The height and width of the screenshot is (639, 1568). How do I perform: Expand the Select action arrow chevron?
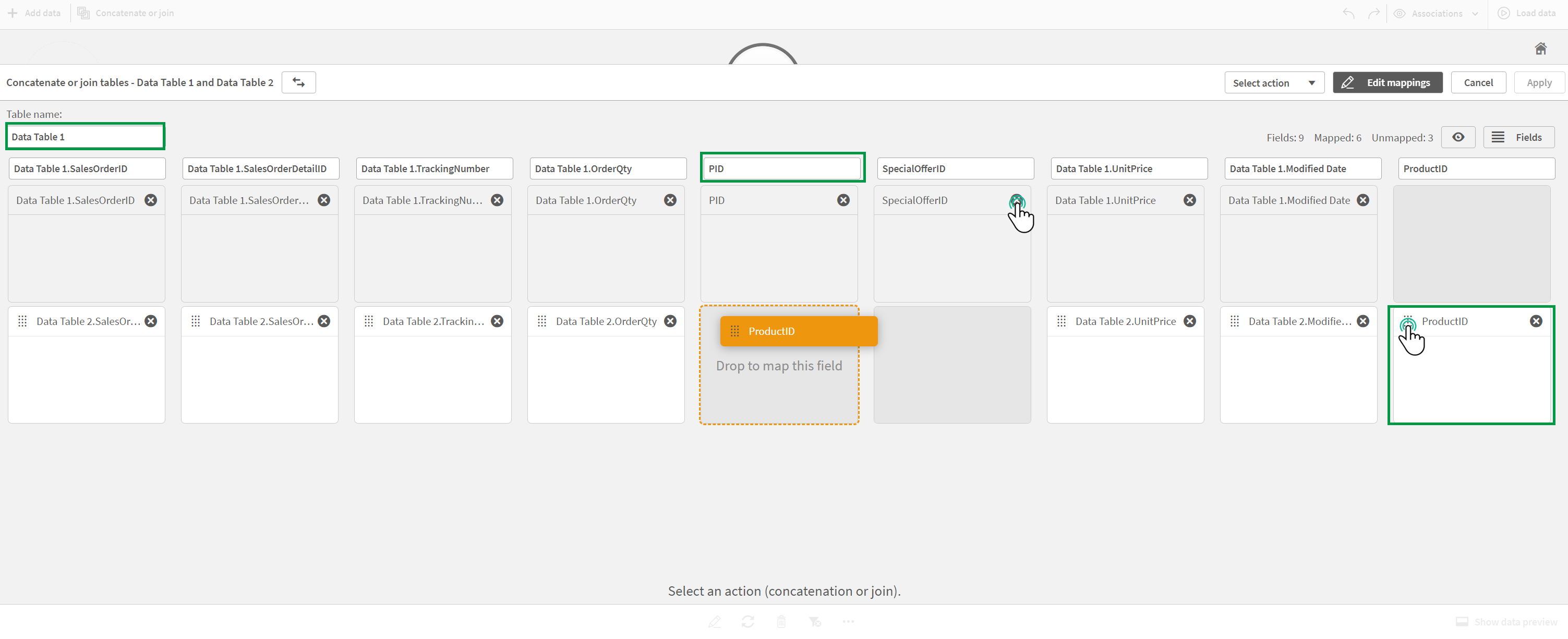point(1312,82)
